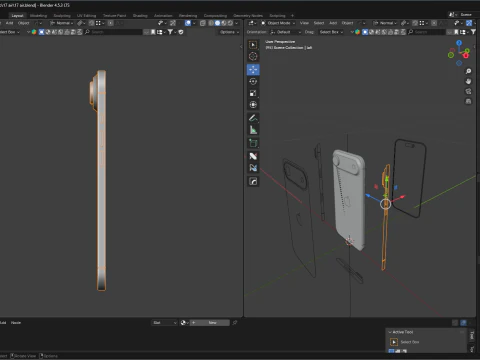
Task: Click the filter funnel icon in left viewport header
Action: pyautogui.click(x=170, y=32)
